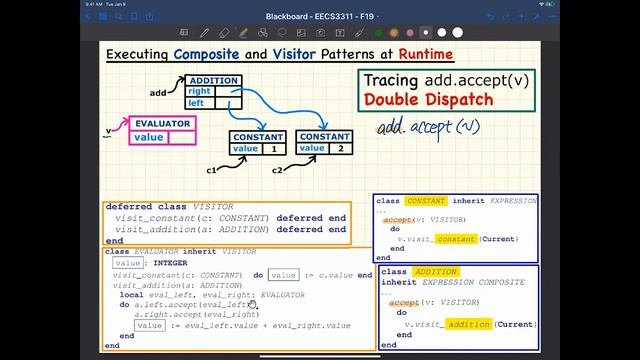
Task: Click the c2 CONSTANT box header
Action: (x=324, y=136)
